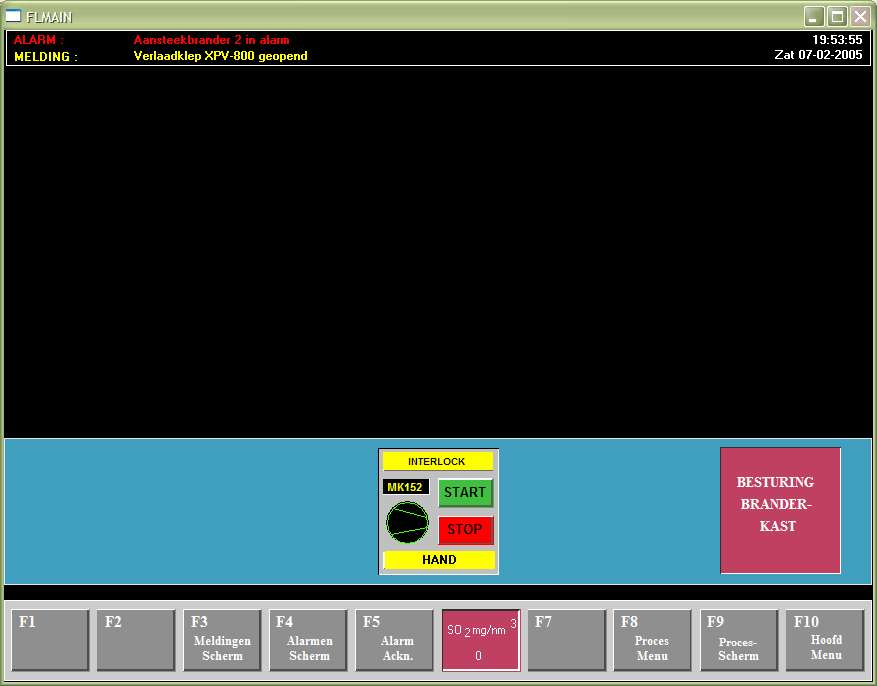Toggle the yellow HAND mode indicator
Screen dimensions: 877x686
point(439,560)
